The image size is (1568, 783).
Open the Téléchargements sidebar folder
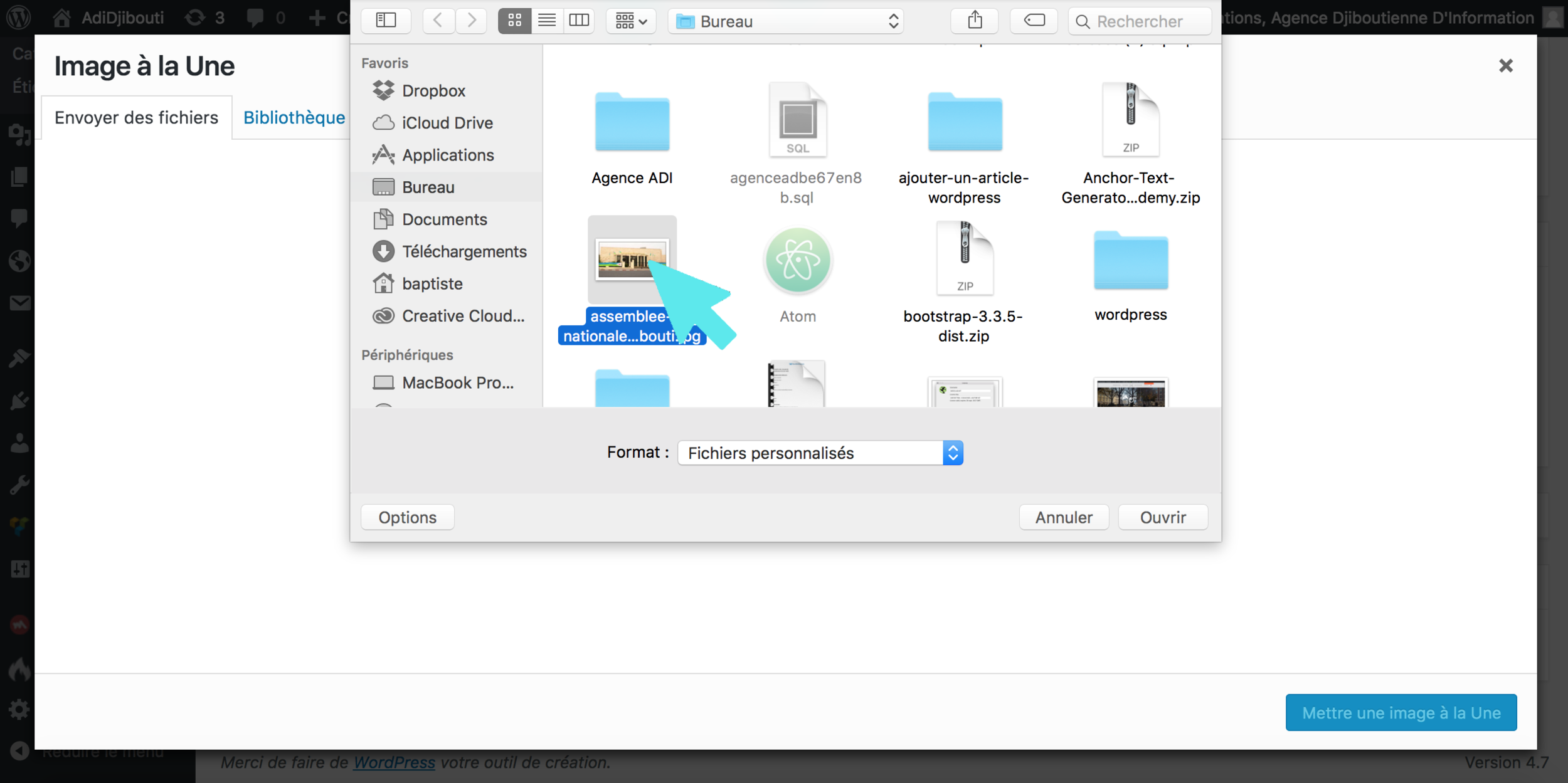(464, 251)
